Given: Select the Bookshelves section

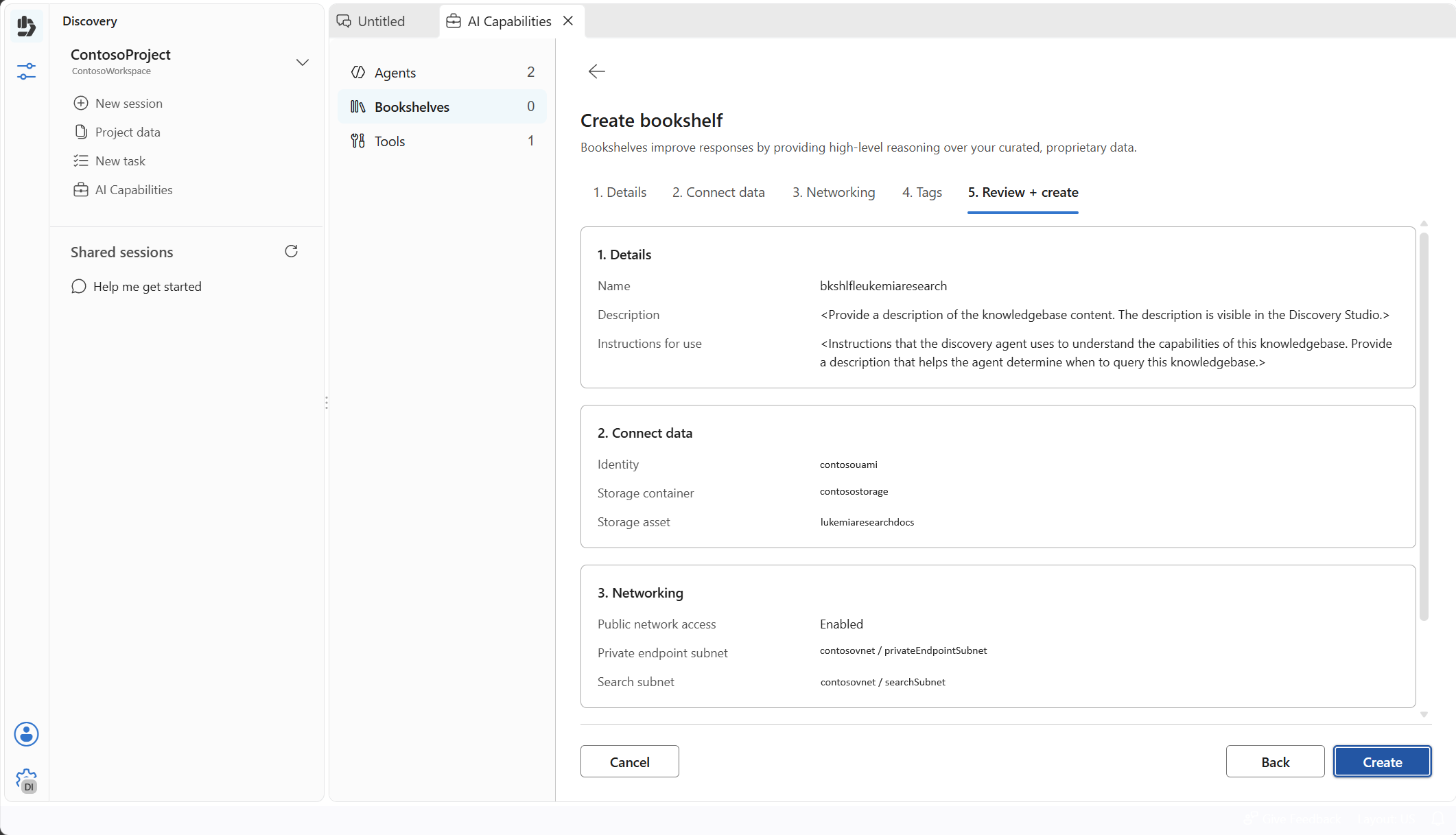Looking at the screenshot, I should pos(442,106).
